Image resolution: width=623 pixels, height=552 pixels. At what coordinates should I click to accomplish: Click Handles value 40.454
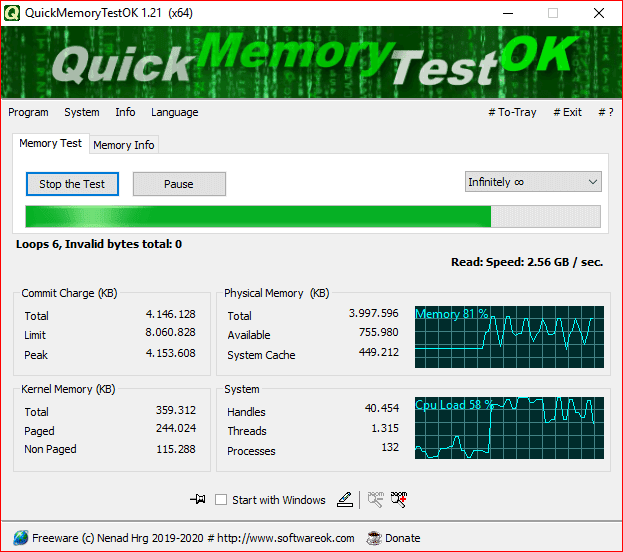381,408
